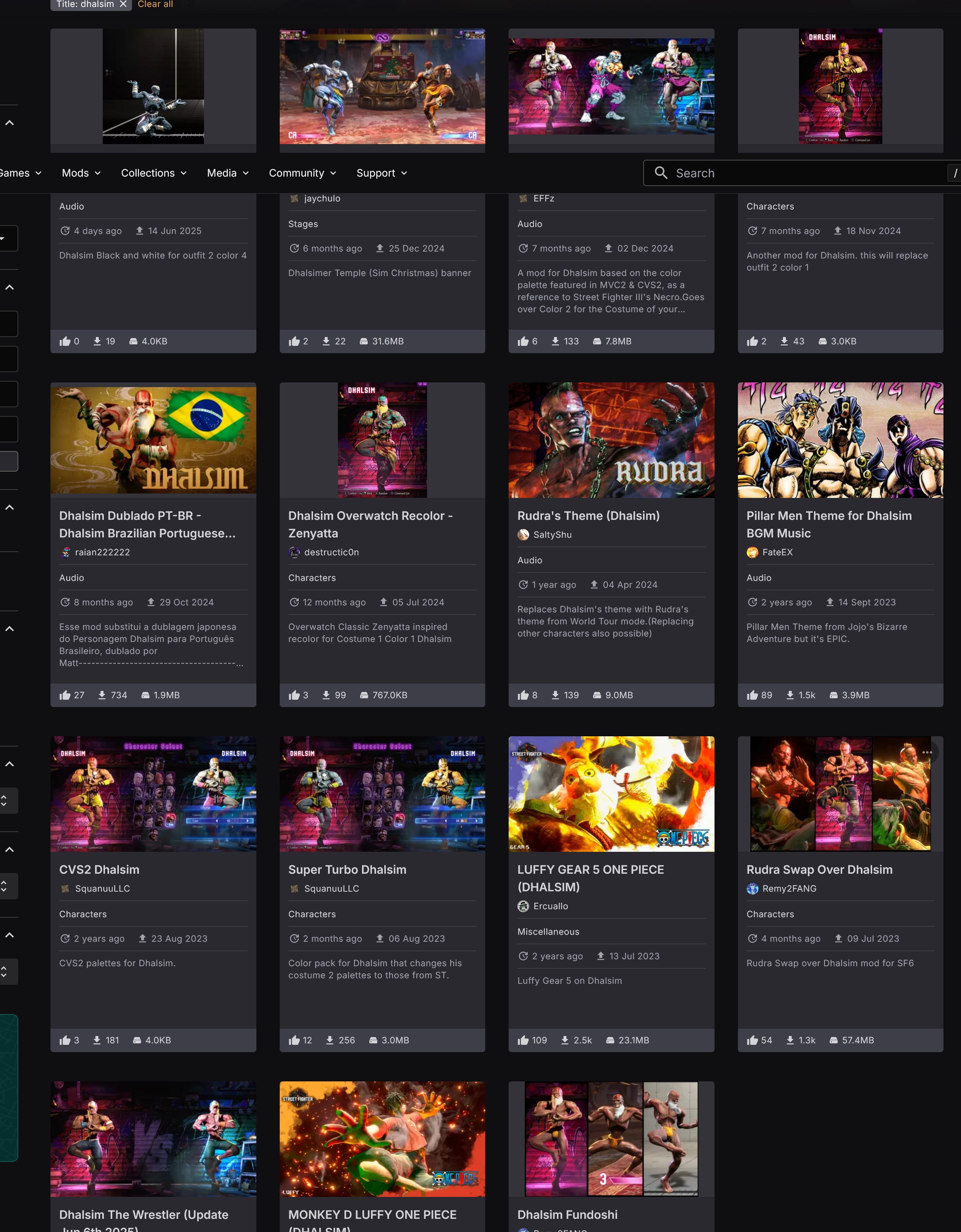The width and height of the screenshot is (961, 1232).
Task: Click FateEX's avatar icon
Action: coord(752,552)
